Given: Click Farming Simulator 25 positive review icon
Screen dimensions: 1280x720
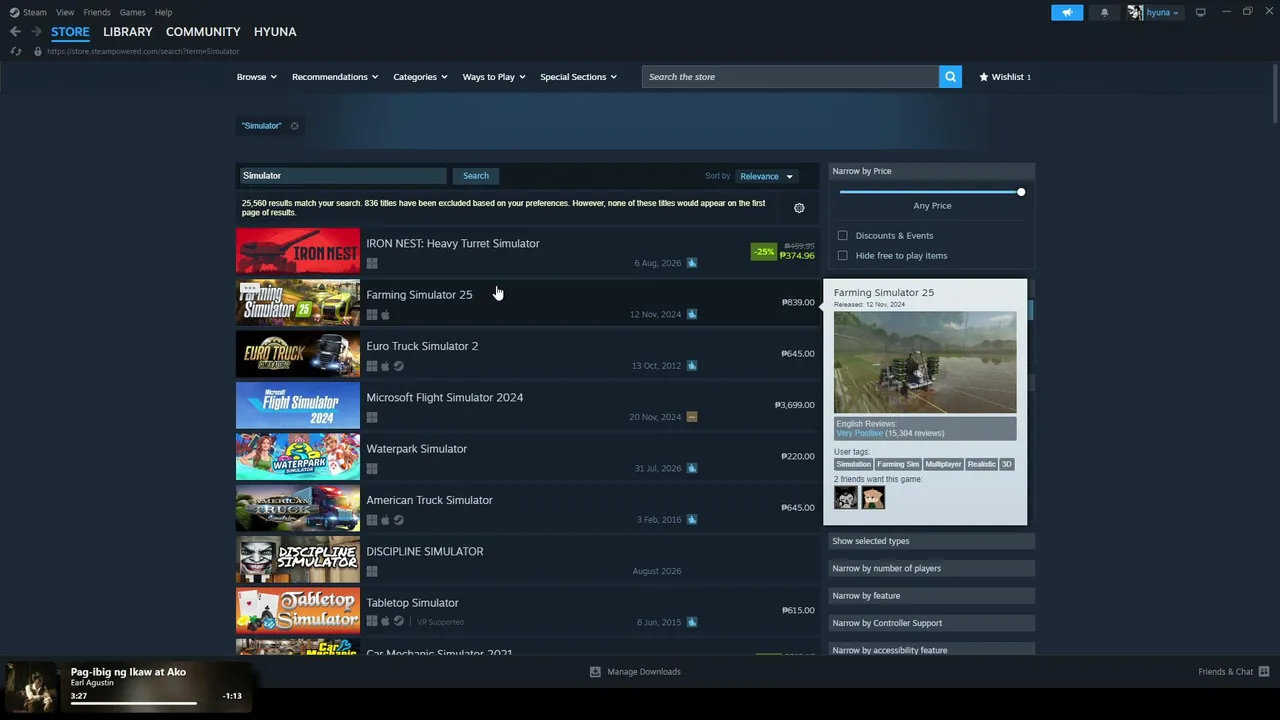Looking at the screenshot, I should [x=692, y=314].
